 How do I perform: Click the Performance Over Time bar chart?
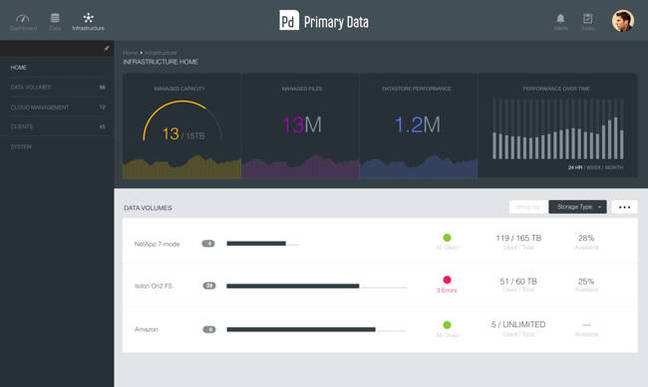[x=557, y=129]
